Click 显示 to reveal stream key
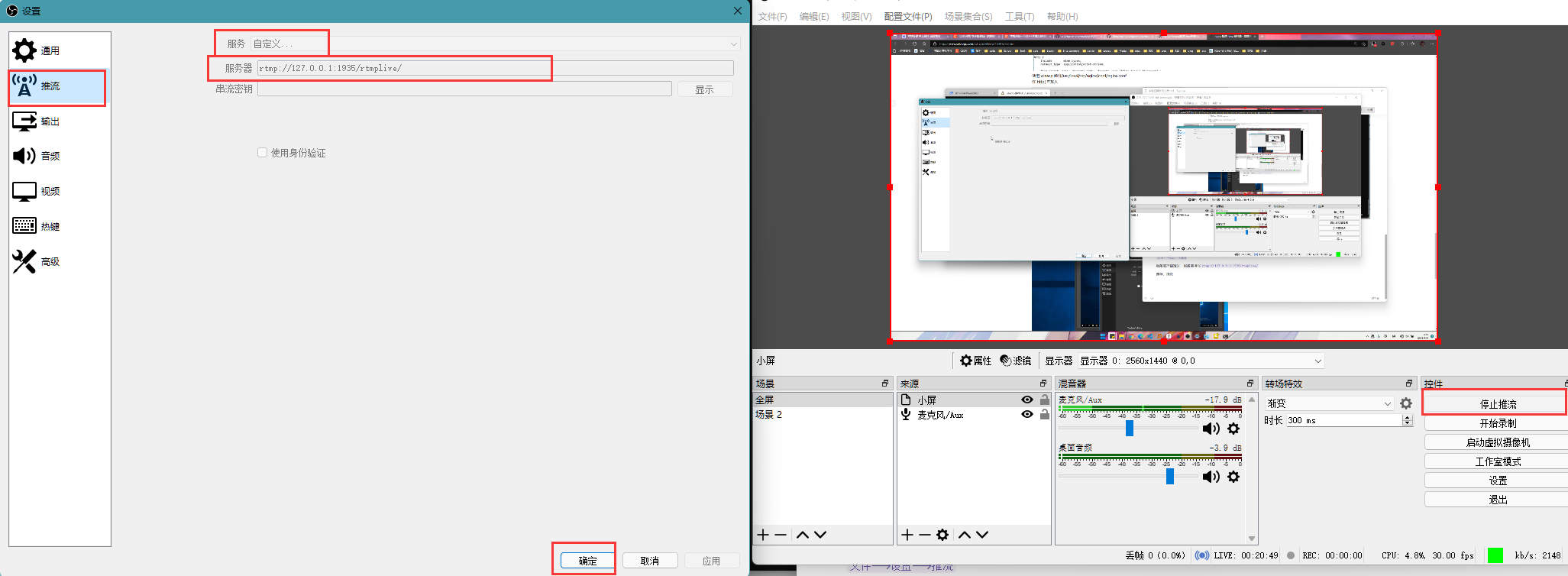 pos(704,89)
